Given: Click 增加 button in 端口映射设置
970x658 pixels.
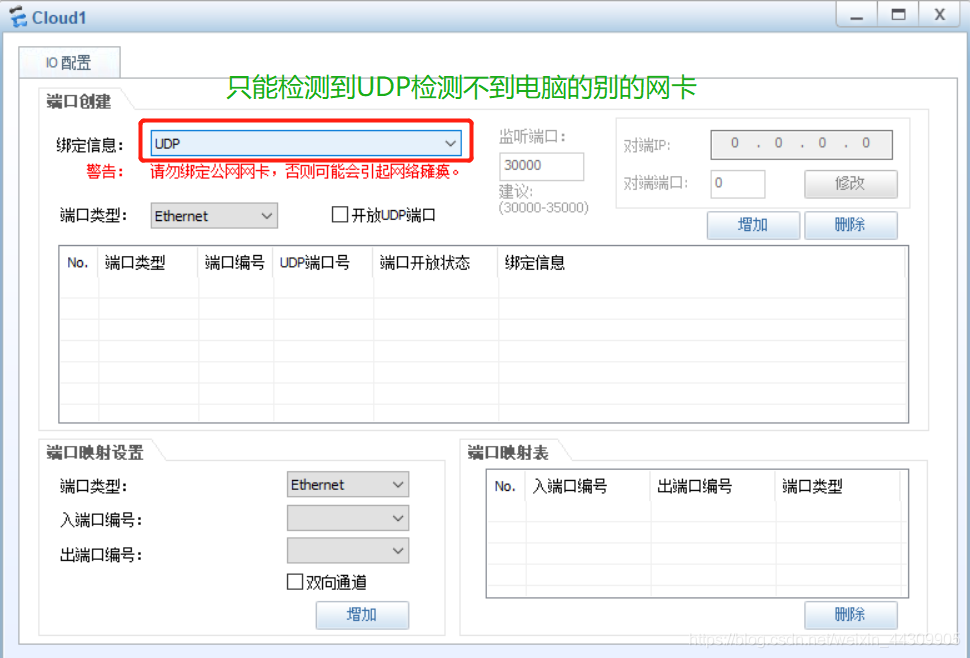Looking at the screenshot, I should [x=363, y=615].
